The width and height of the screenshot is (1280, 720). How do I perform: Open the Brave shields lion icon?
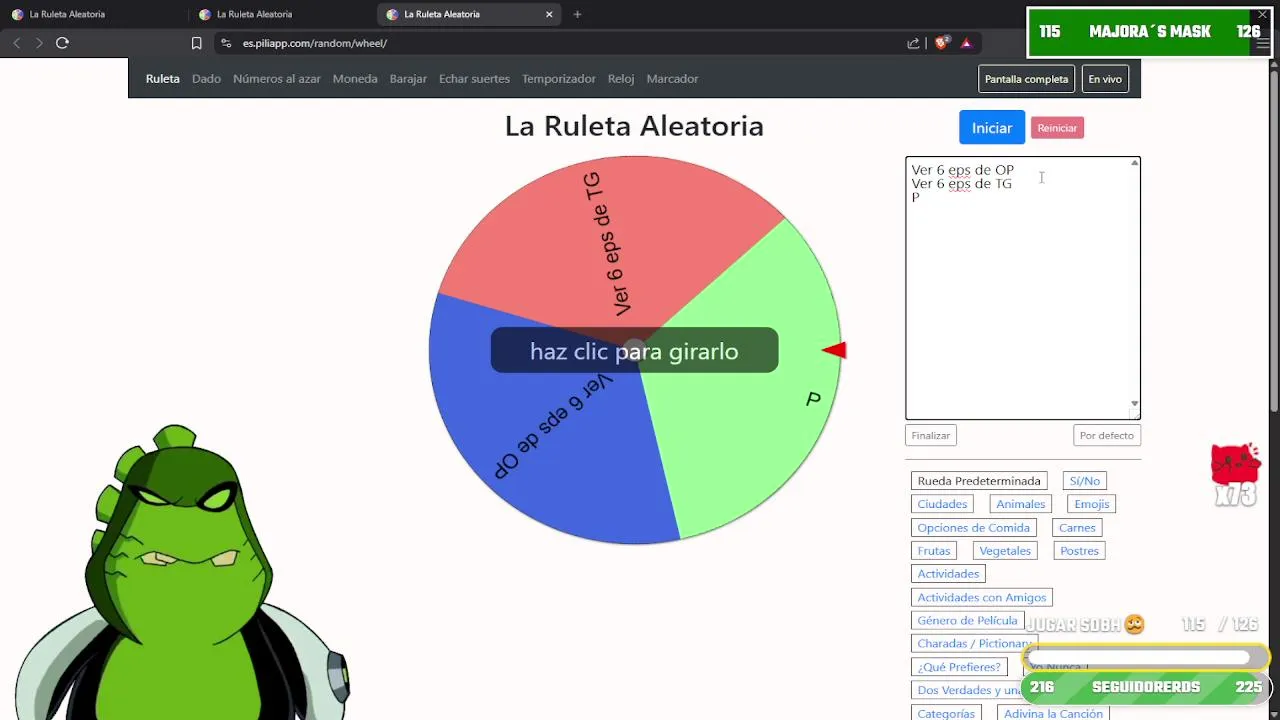coord(941,43)
